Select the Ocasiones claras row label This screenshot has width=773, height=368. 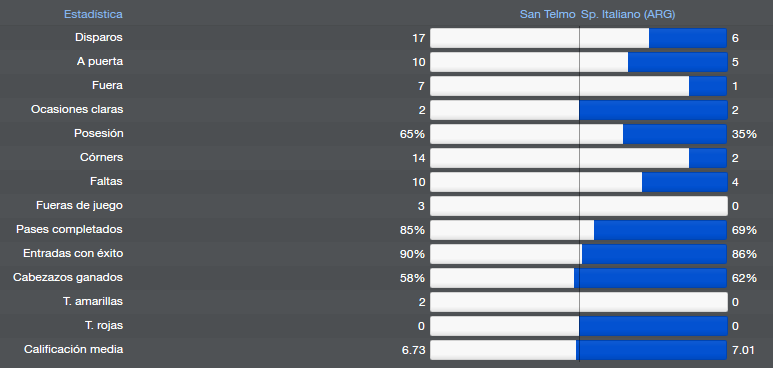coord(77,110)
